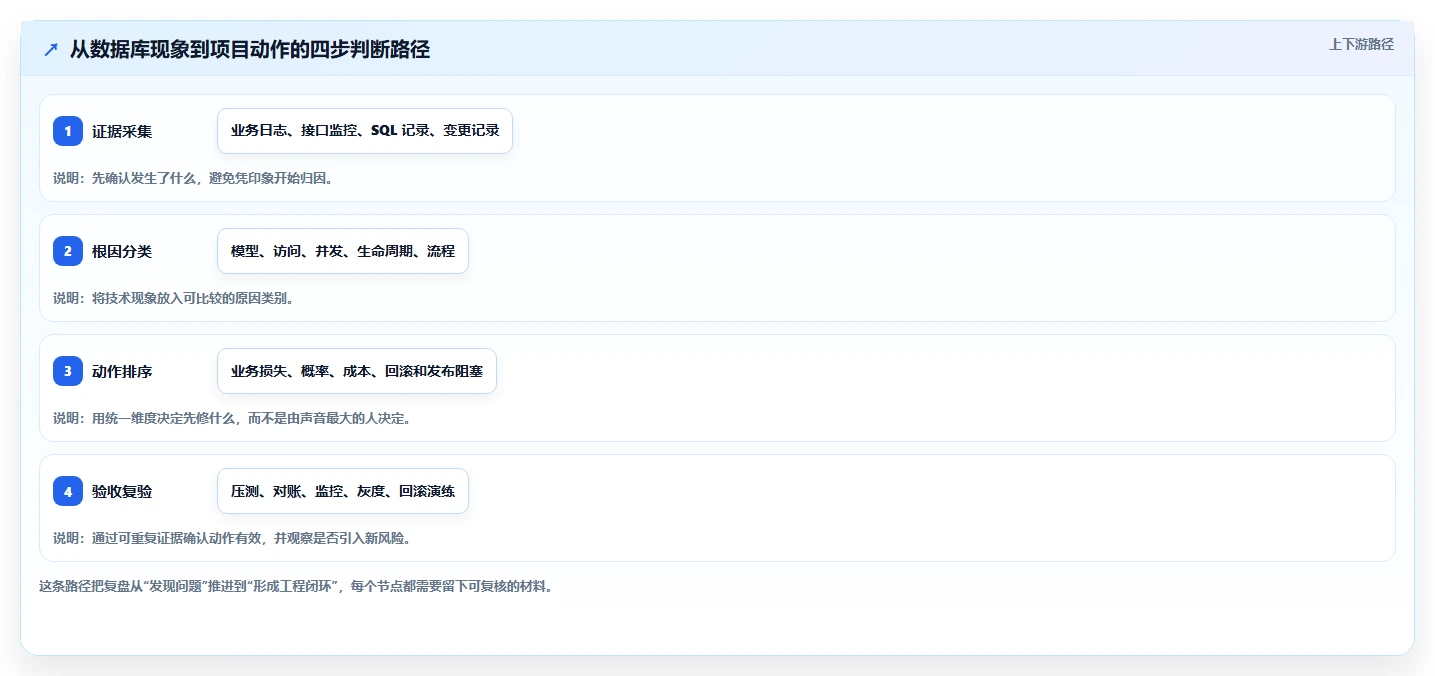Select the 动作排序 step title
The height and width of the screenshot is (676, 1435).
122,371
